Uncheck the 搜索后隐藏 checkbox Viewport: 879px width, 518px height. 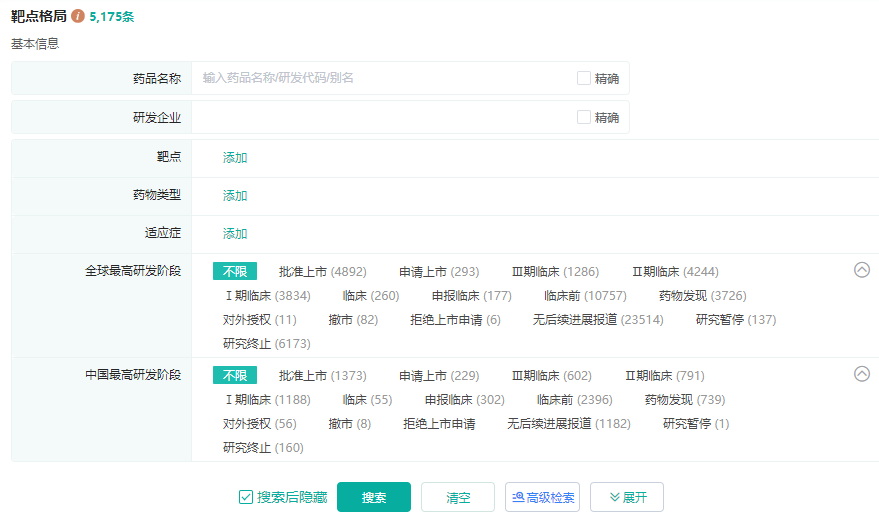[x=246, y=497]
